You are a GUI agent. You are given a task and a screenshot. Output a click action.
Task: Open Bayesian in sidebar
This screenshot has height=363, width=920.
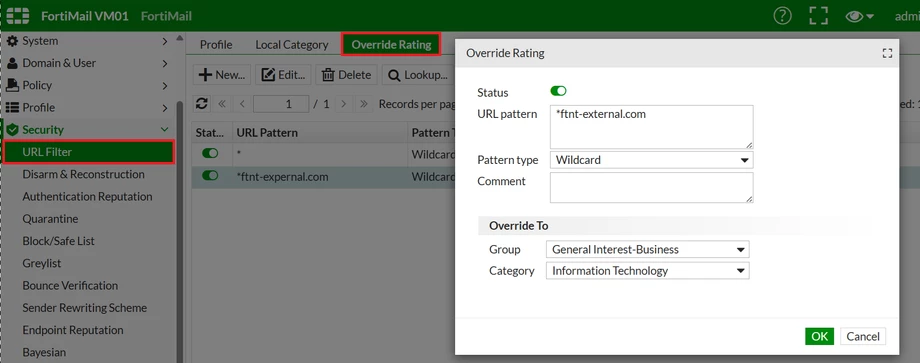tap(44, 352)
